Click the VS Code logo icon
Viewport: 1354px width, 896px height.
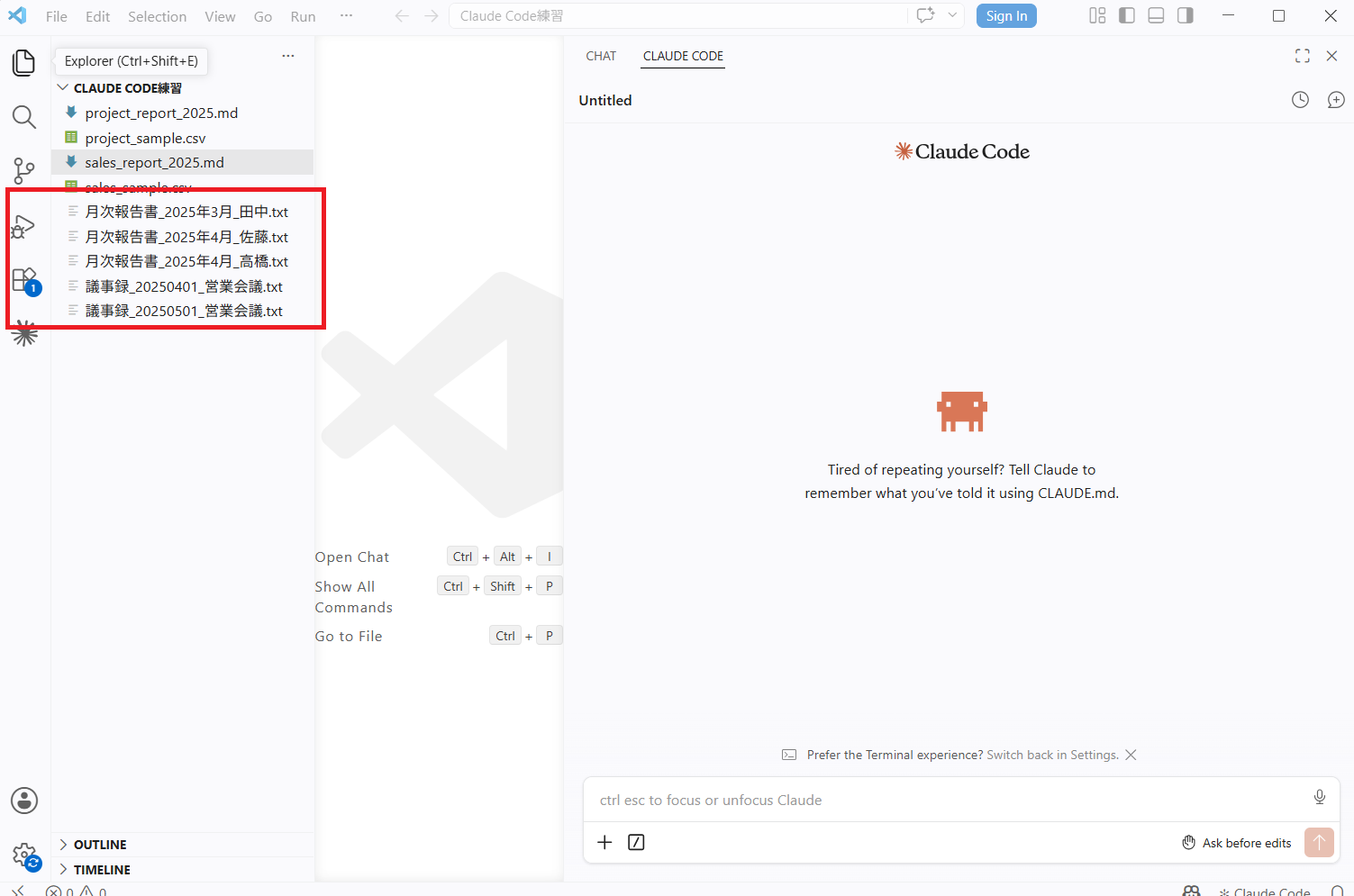(x=17, y=15)
